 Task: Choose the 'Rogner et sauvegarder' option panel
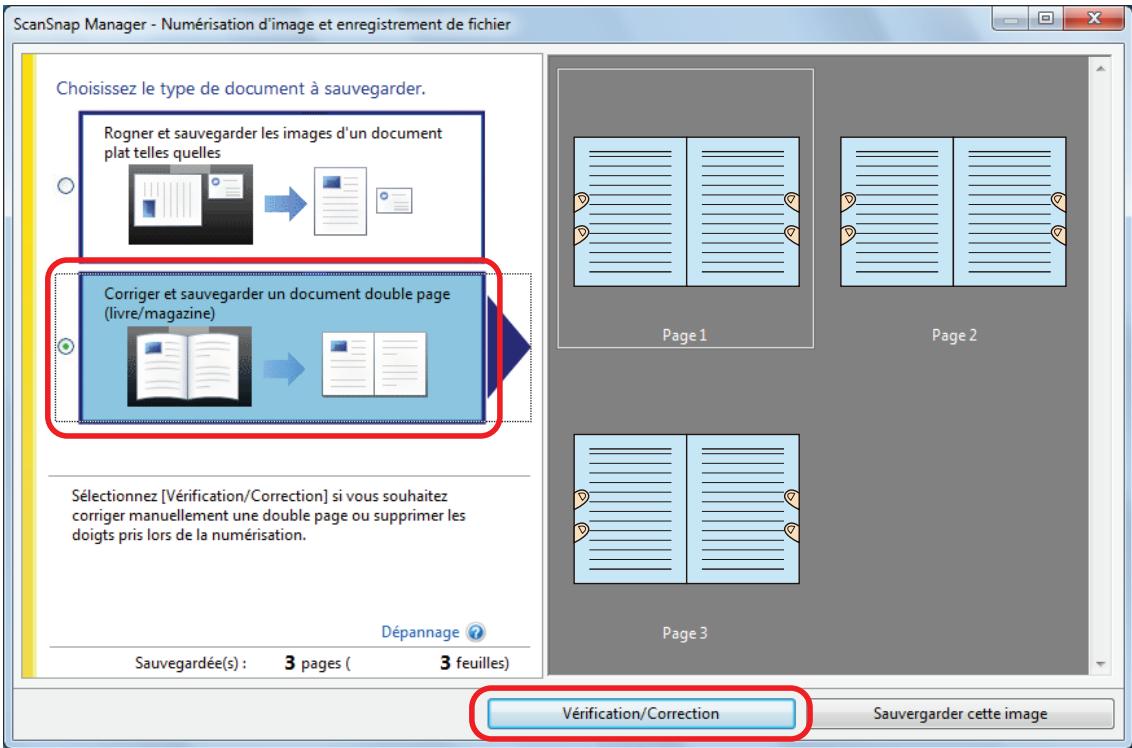282,185
